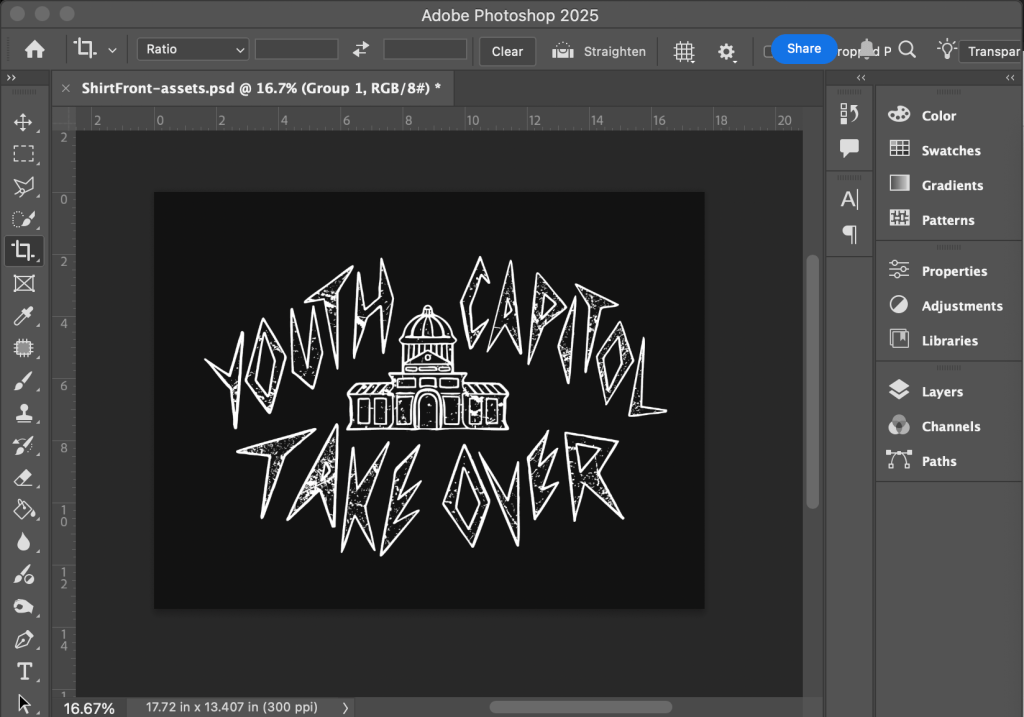Select the Rectangular Marquee tool
1024x717 pixels.
22,154
